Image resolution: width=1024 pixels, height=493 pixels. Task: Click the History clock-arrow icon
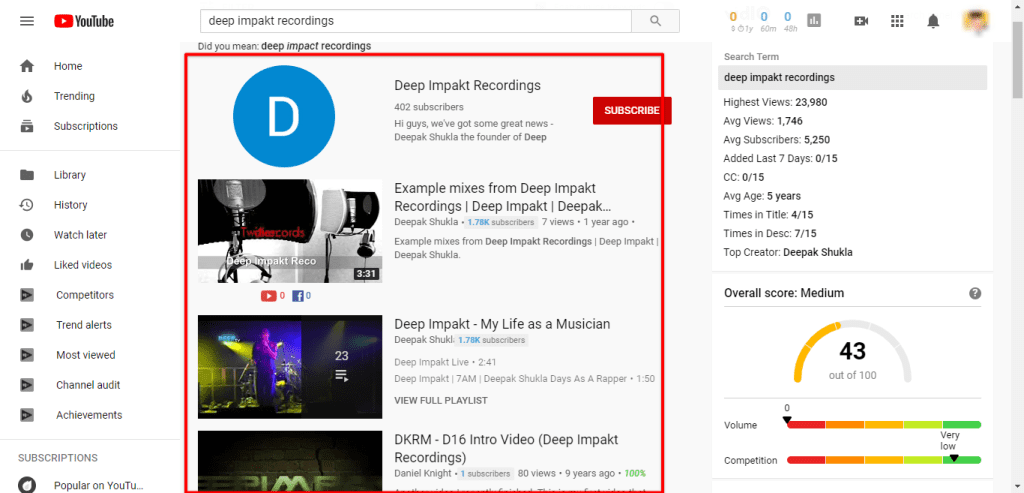tap(27, 205)
